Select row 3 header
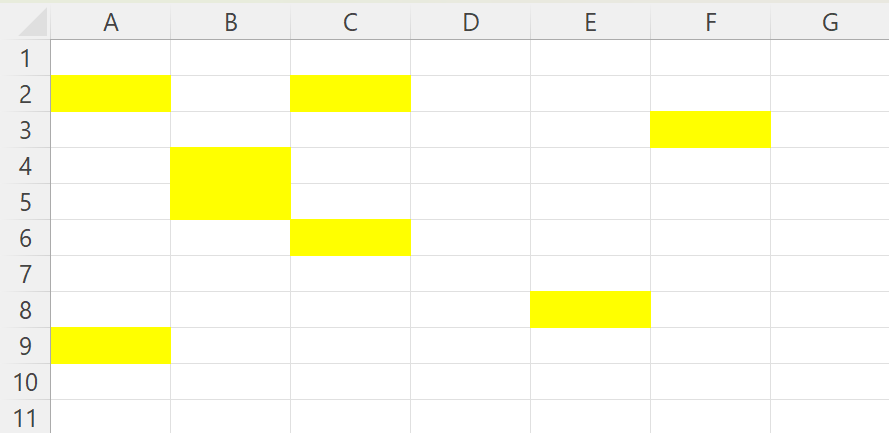Viewport: 889px width, 433px height. (x=26, y=130)
